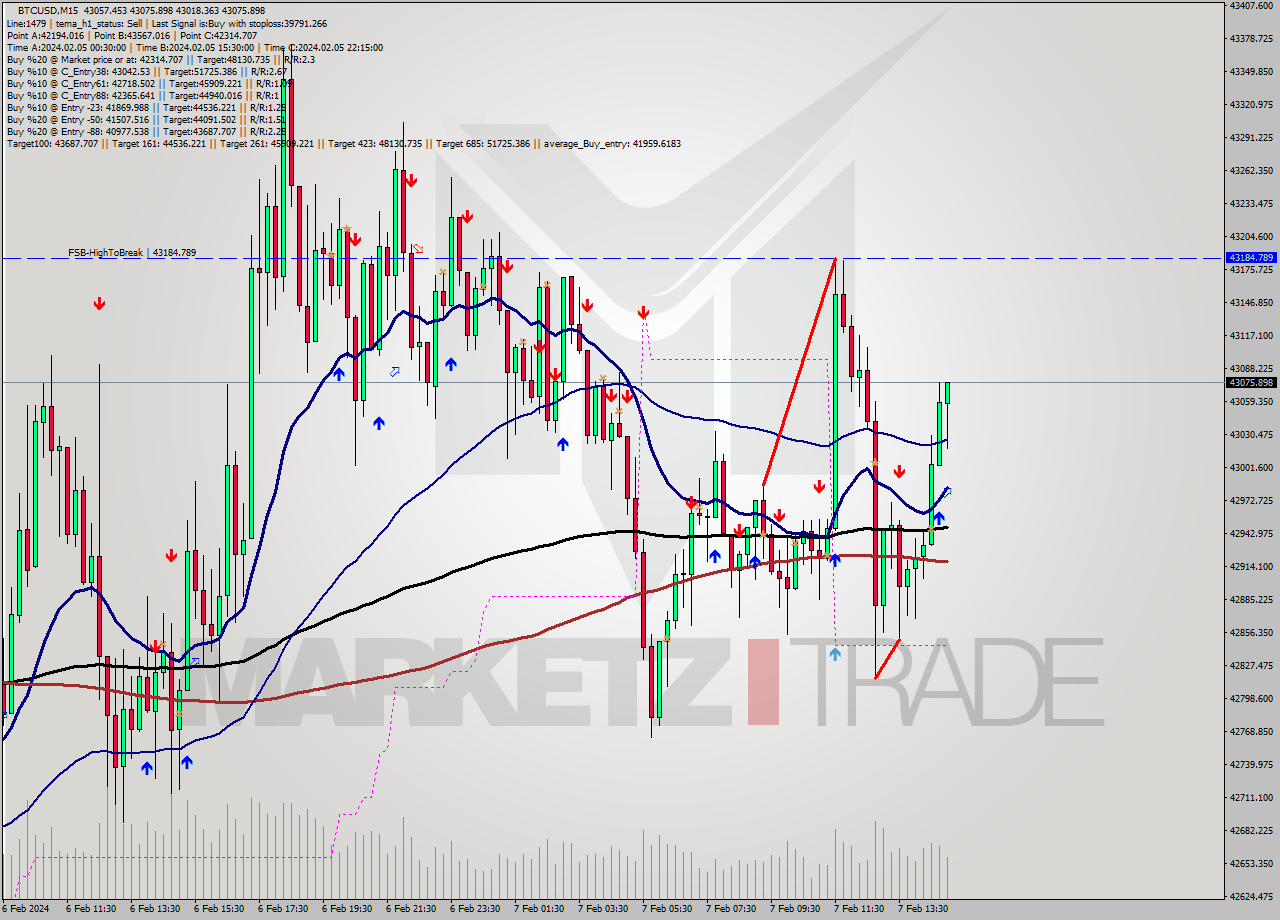Click price axis label 42942.975
1280x920 pixels.
click(1251, 533)
